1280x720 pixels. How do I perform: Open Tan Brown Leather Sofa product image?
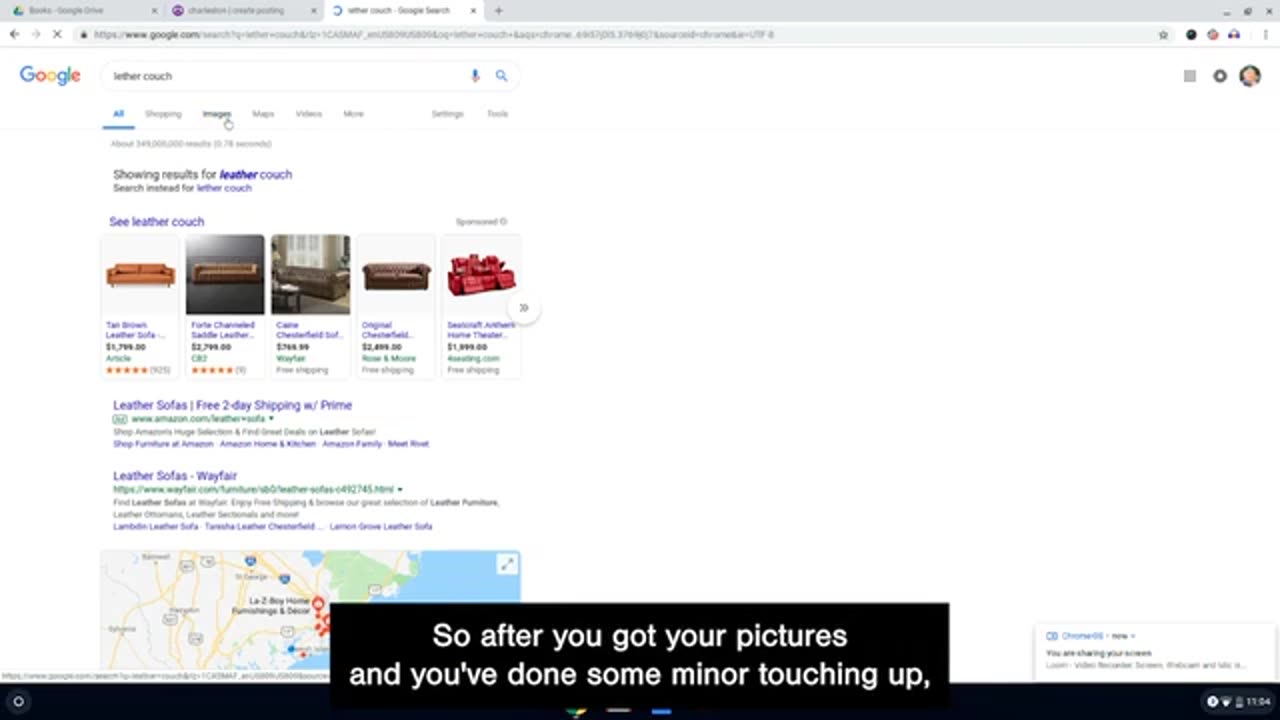pos(140,275)
